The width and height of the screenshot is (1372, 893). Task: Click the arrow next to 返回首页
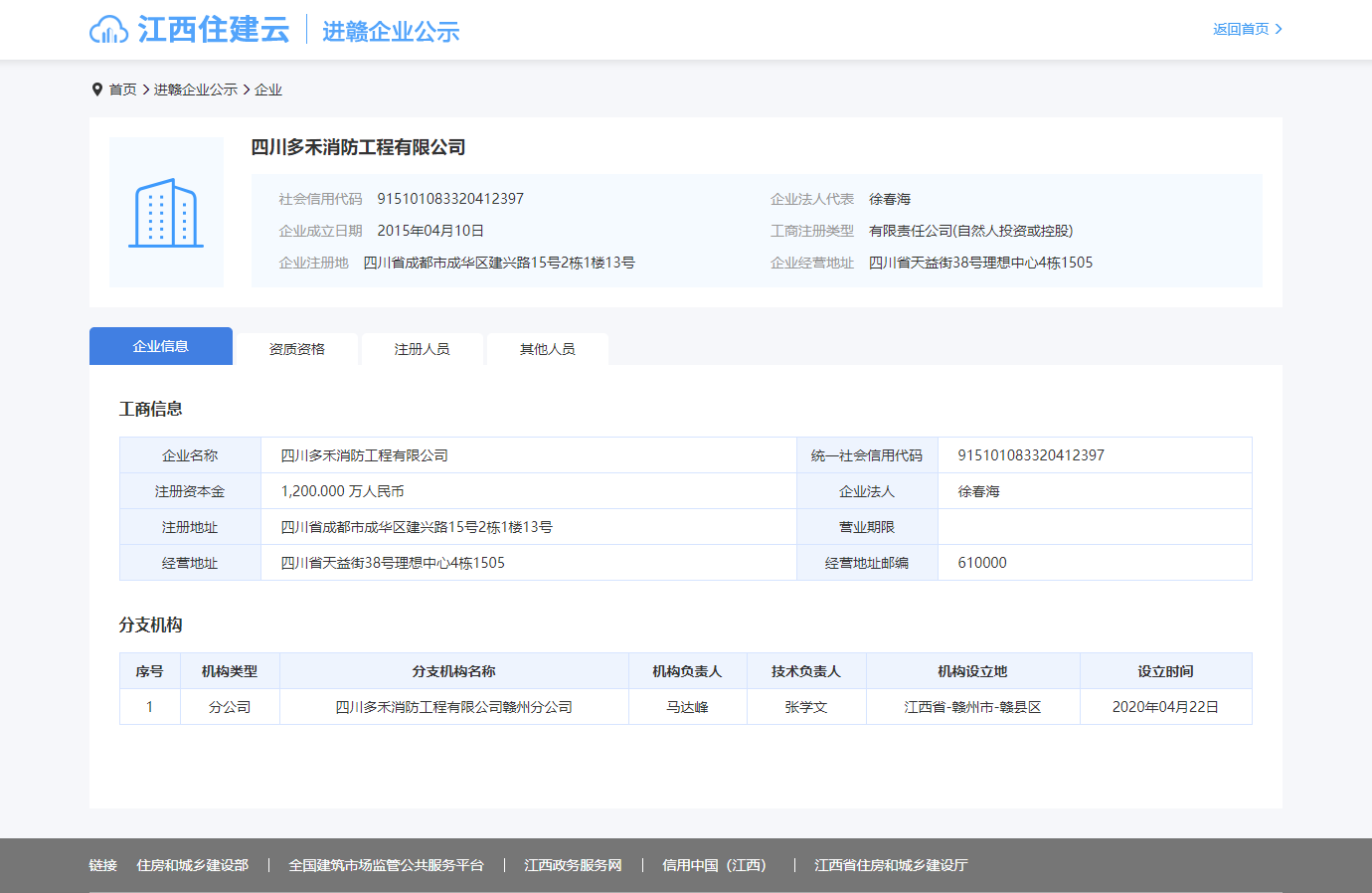(x=1279, y=29)
